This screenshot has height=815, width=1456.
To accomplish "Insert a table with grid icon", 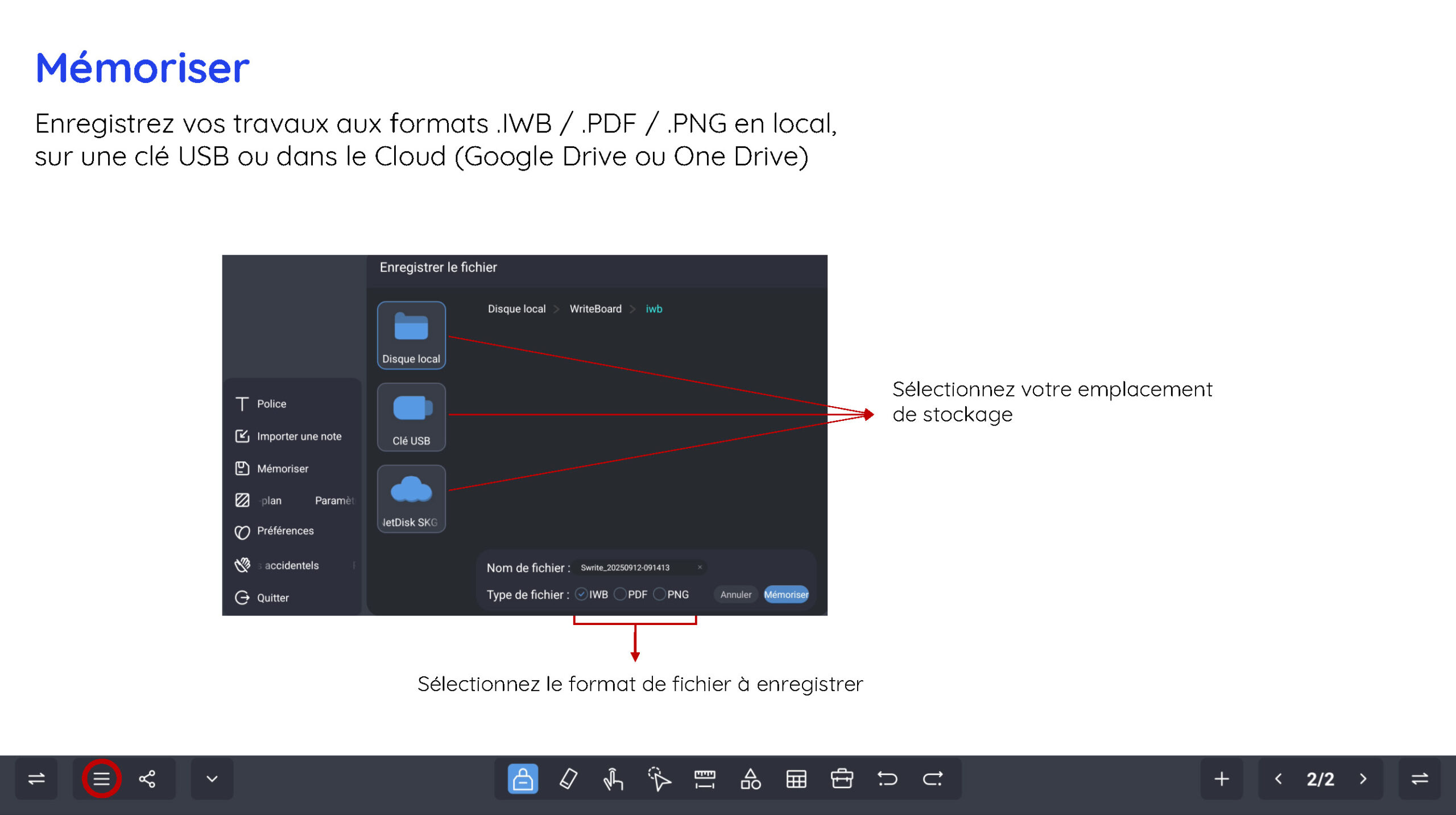I will (796, 779).
